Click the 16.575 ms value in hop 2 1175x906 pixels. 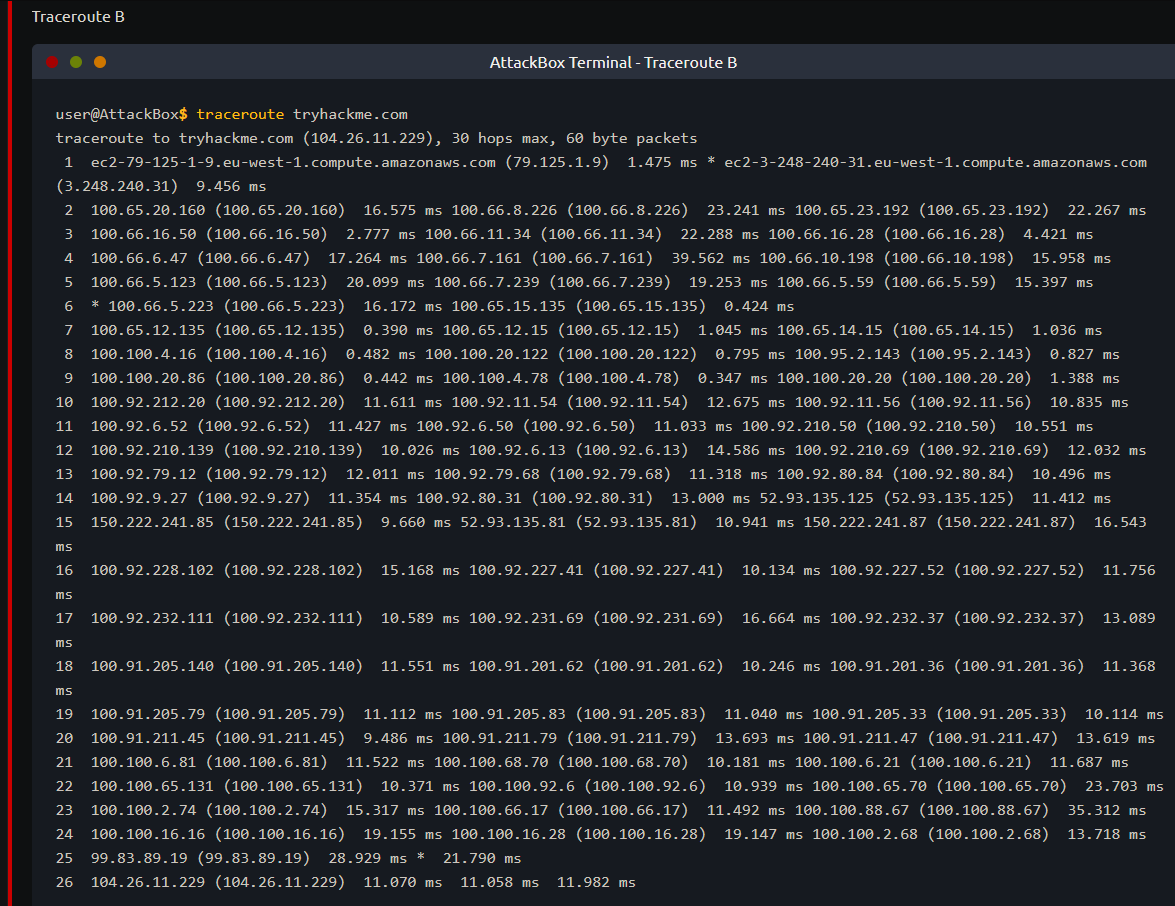[x=403, y=211]
